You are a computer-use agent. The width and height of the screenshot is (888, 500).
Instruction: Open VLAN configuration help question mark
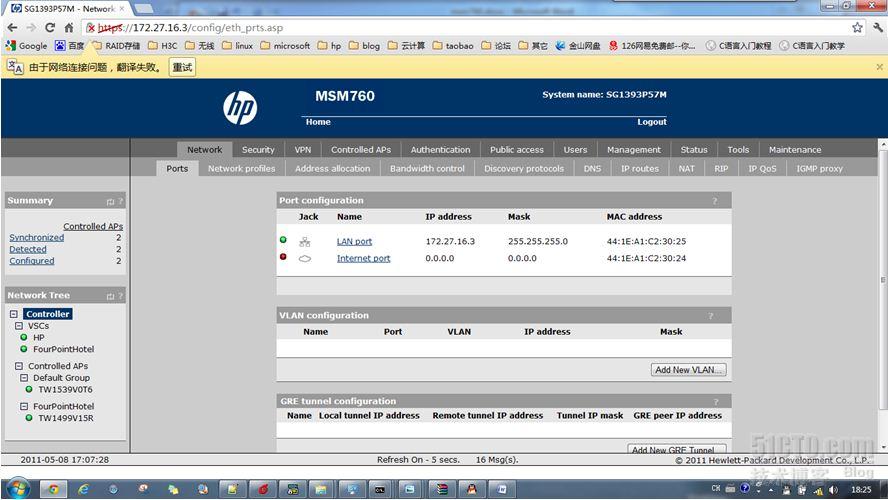pyautogui.click(x=710, y=316)
